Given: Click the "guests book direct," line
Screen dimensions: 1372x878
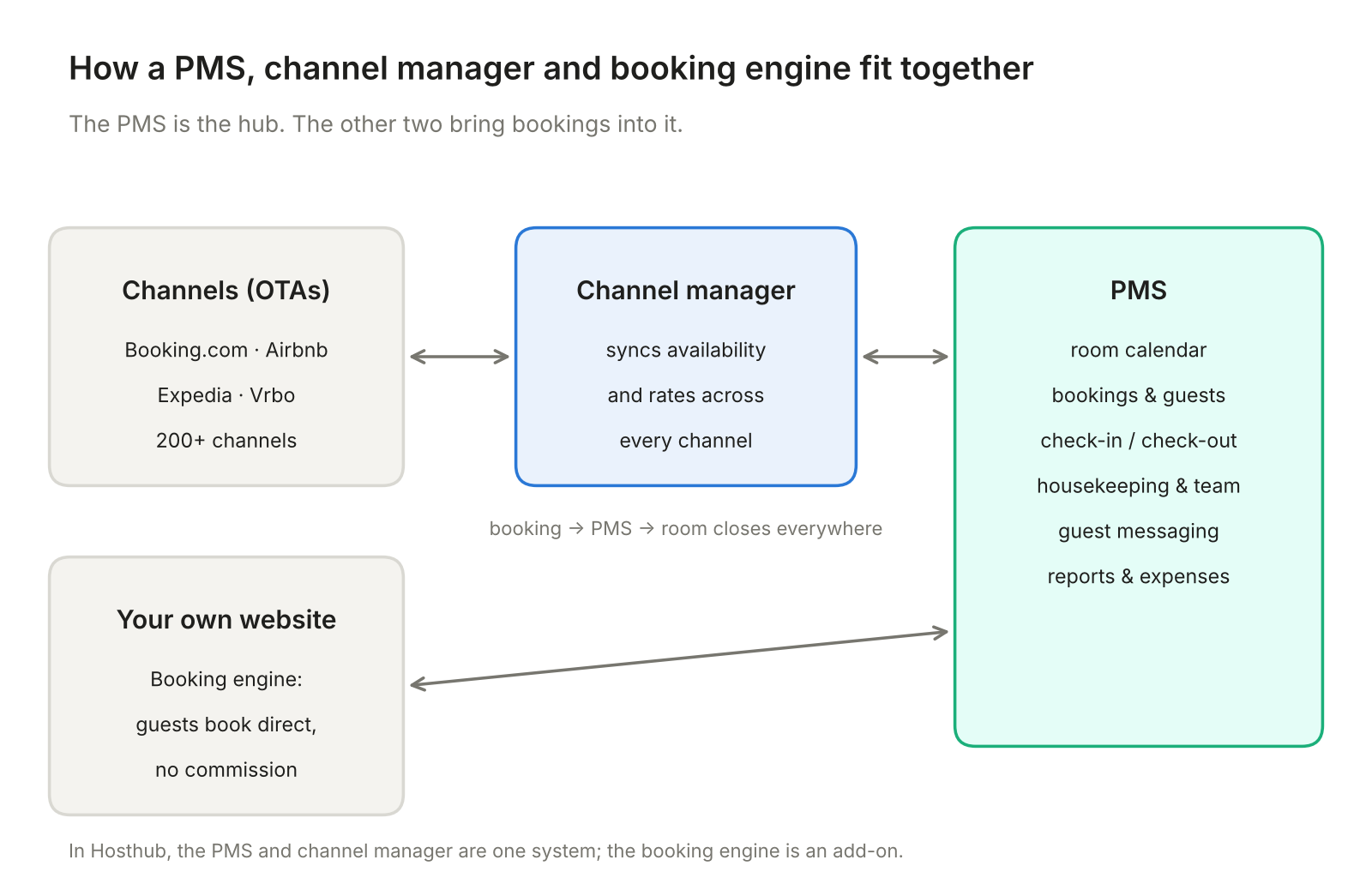Looking at the screenshot, I should tap(226, 725).
